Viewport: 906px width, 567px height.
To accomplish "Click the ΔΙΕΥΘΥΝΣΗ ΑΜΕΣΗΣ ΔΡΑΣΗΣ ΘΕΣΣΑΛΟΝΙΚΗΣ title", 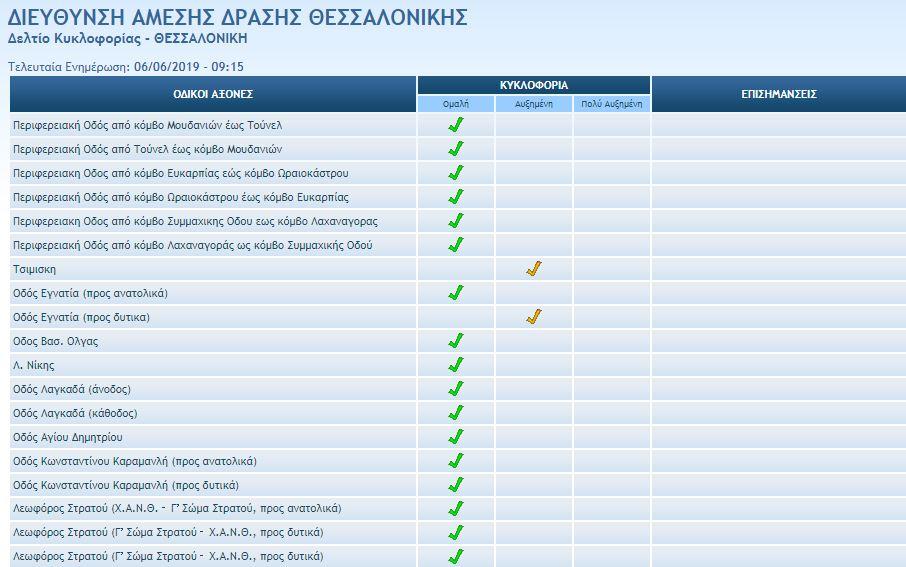I will click(x=237, y=17).
